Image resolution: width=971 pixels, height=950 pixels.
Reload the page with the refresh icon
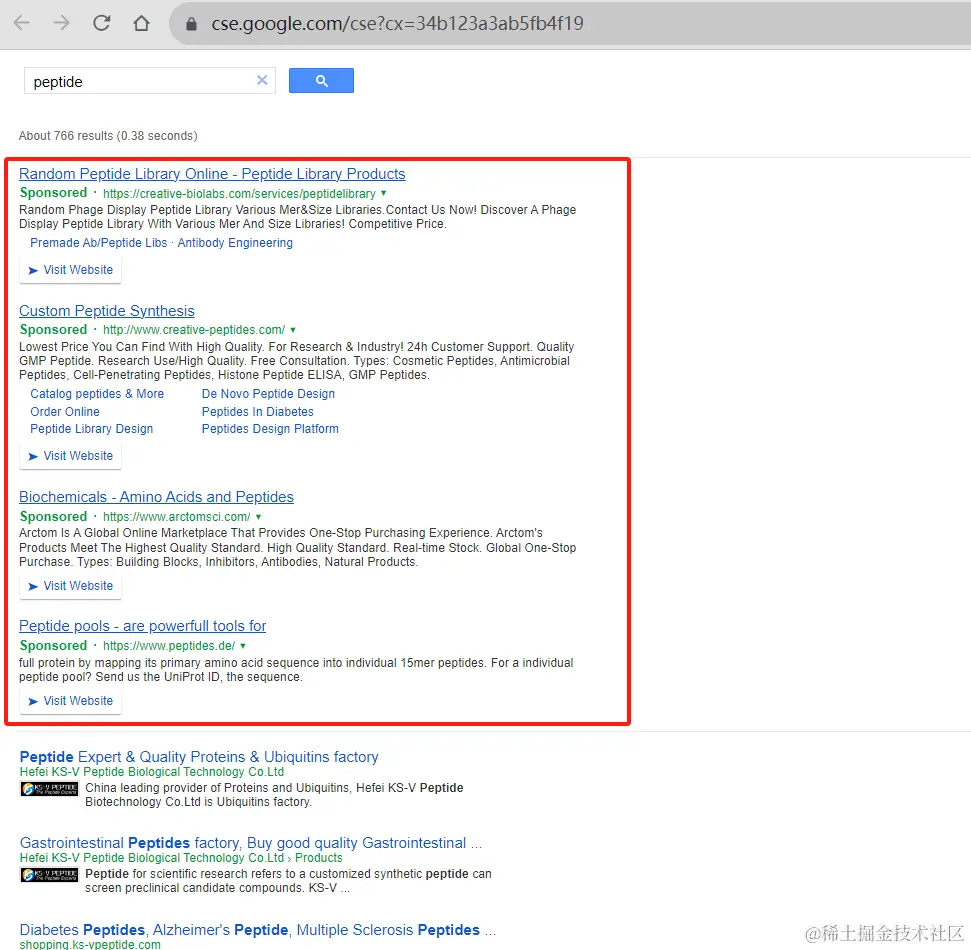[102, 24]
